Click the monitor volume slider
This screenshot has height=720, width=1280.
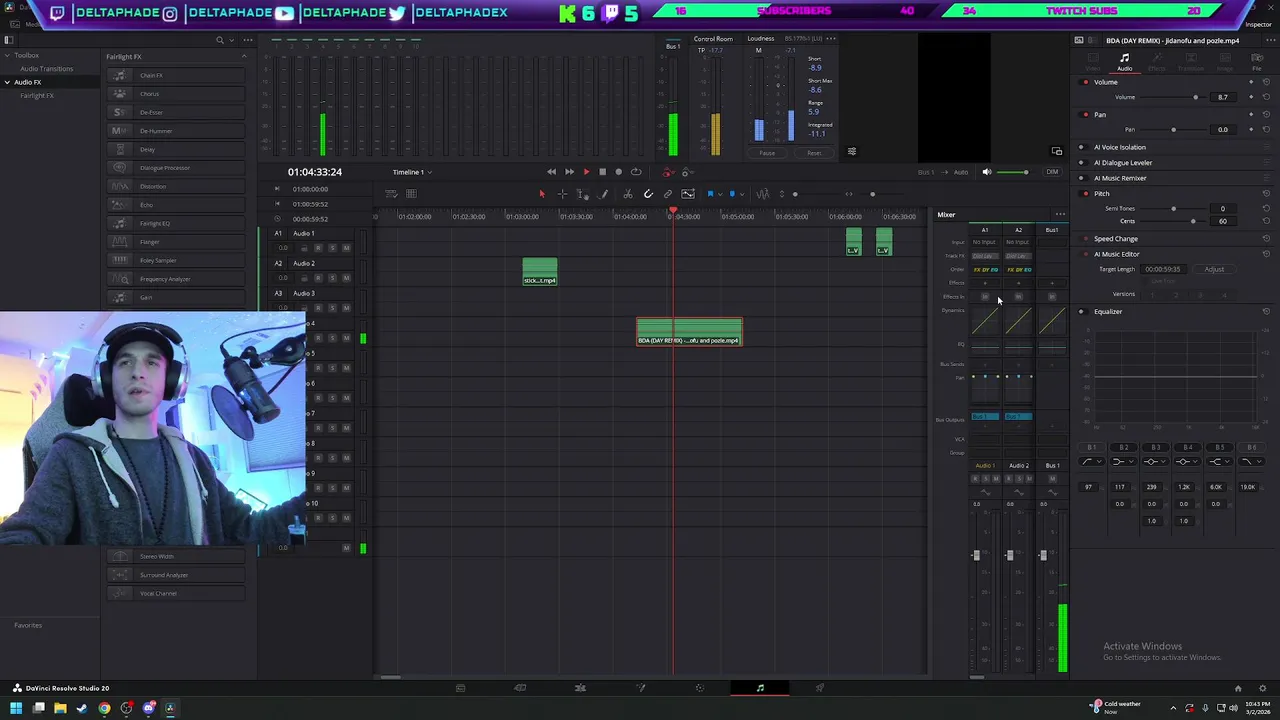coord(1013,172)
